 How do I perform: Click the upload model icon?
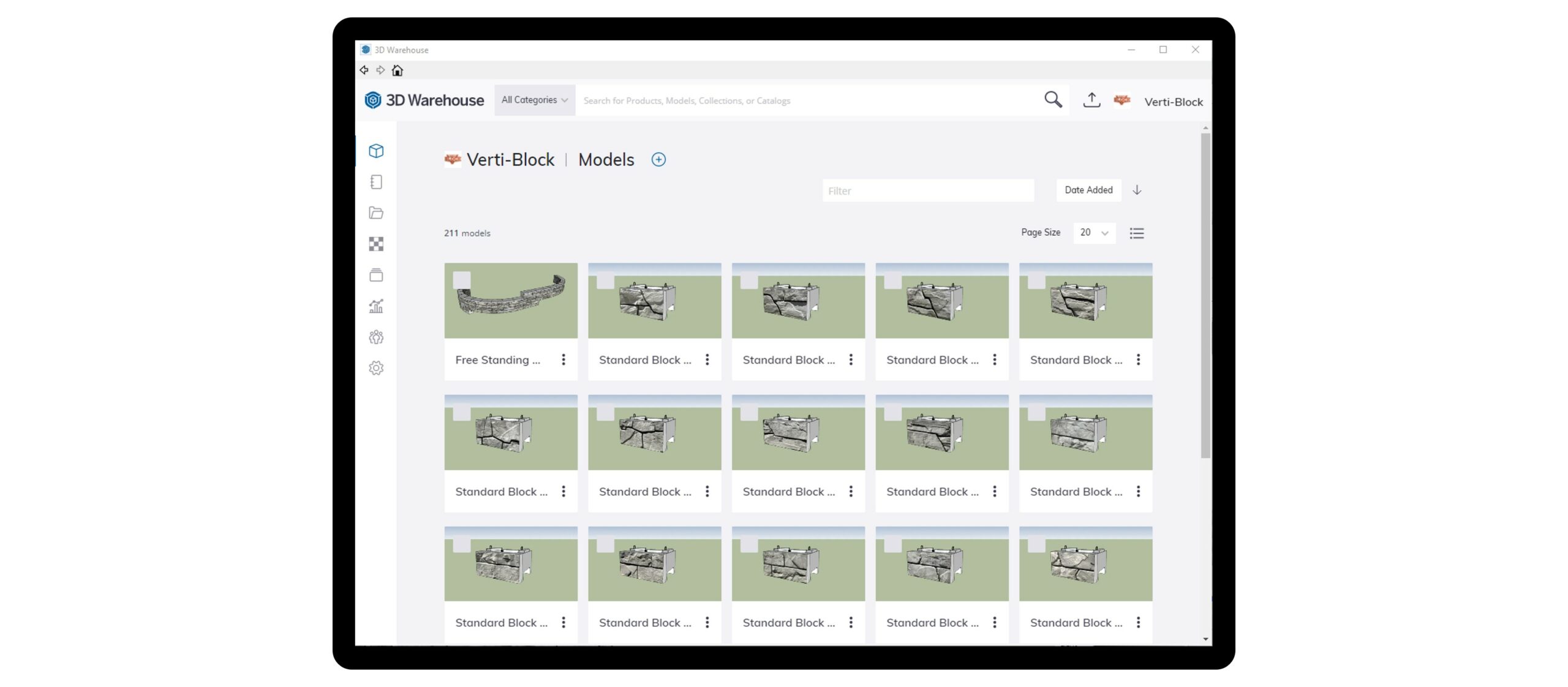1091,100
